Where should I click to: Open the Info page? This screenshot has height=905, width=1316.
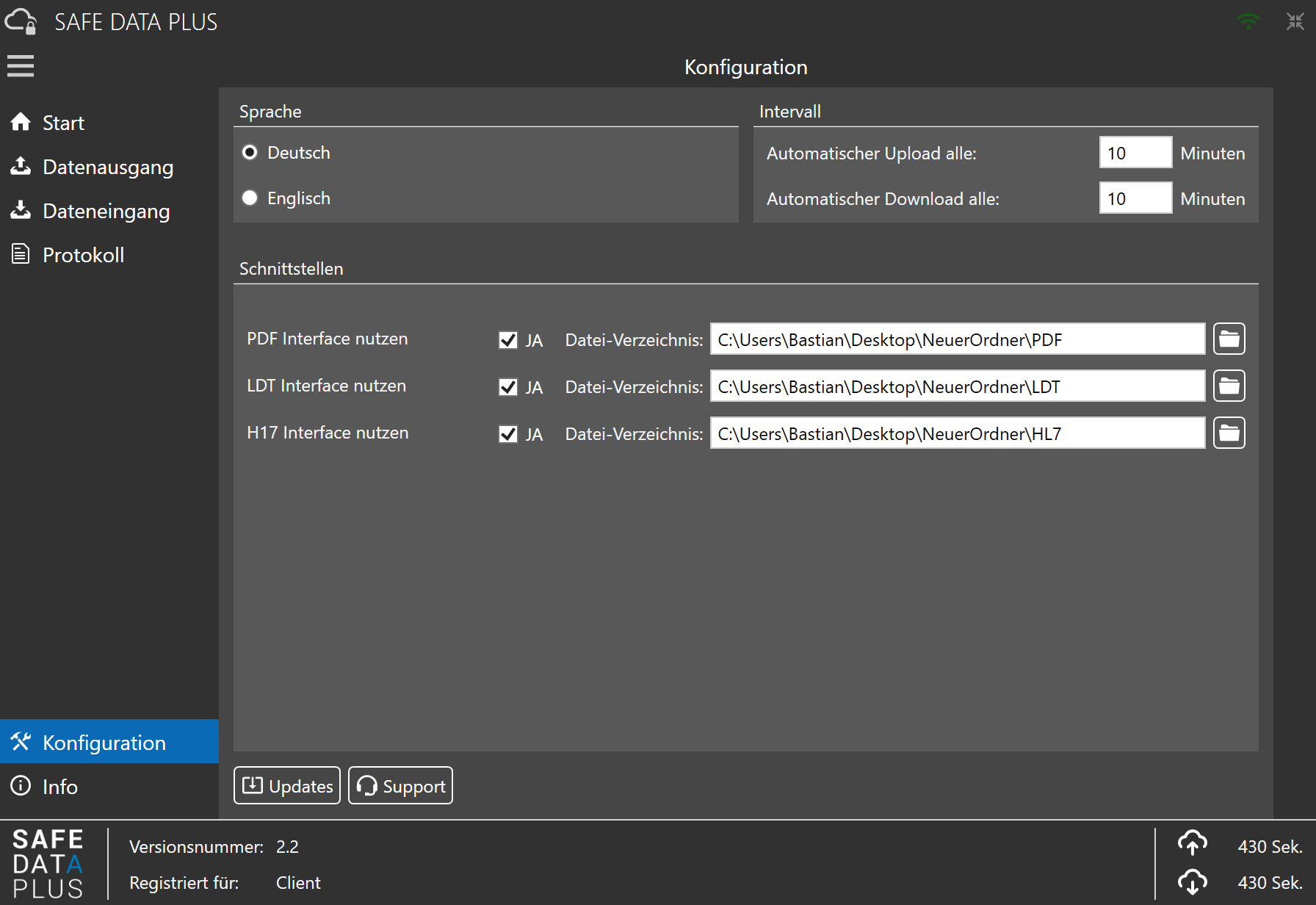click(x=109, y=787)
